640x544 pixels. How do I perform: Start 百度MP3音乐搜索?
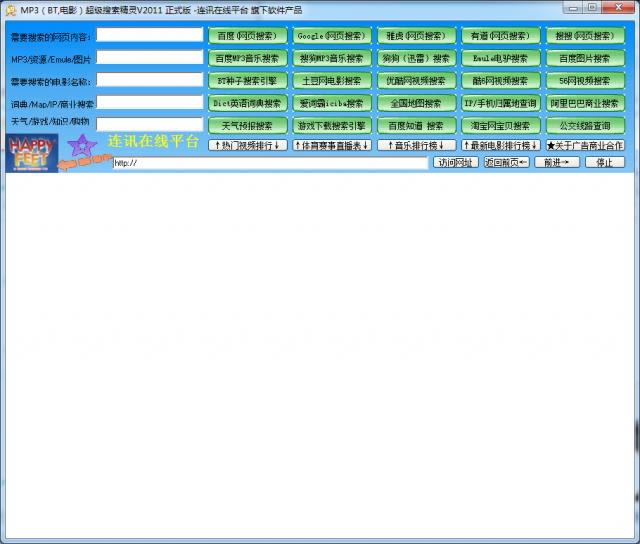[247, 58]
